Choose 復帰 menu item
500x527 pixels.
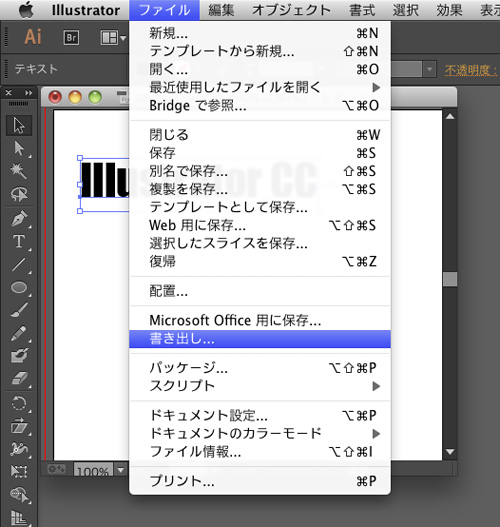click(260, 261)
